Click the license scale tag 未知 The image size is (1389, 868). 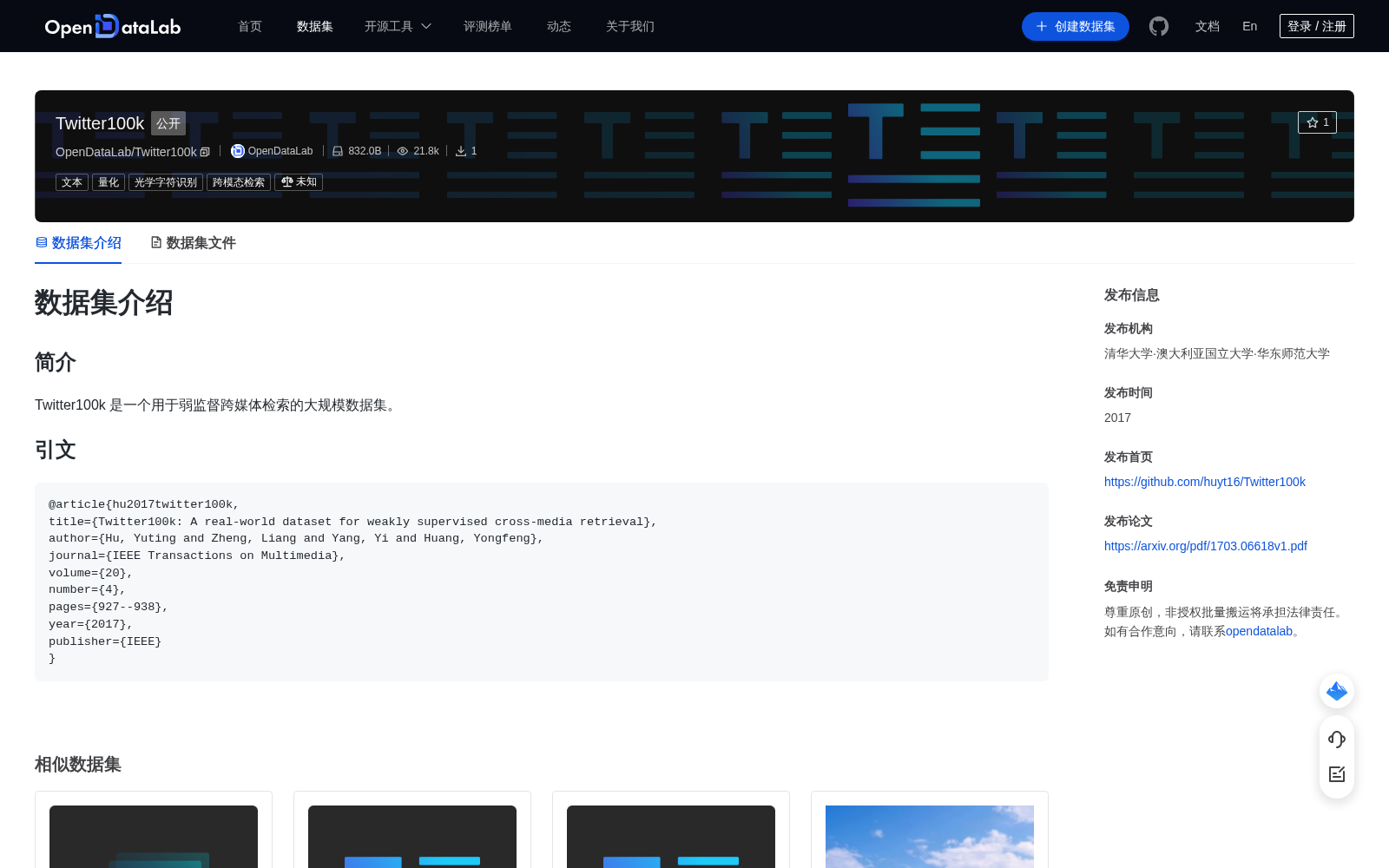[x=299, y=182]
